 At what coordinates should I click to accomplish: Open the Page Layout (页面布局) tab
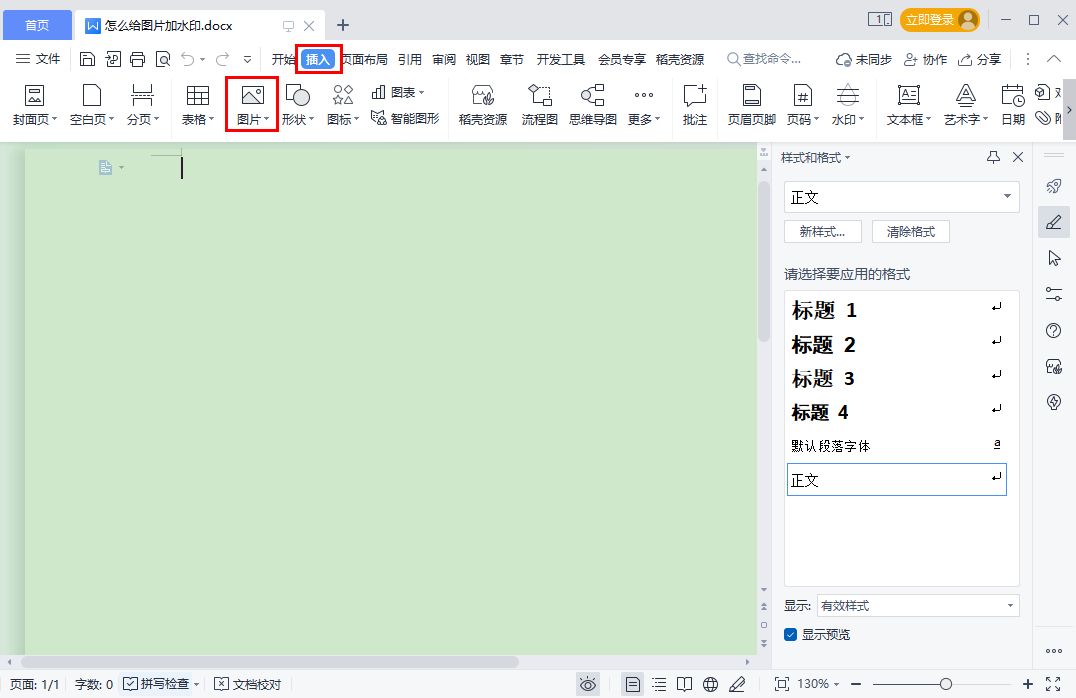(364, 60)
